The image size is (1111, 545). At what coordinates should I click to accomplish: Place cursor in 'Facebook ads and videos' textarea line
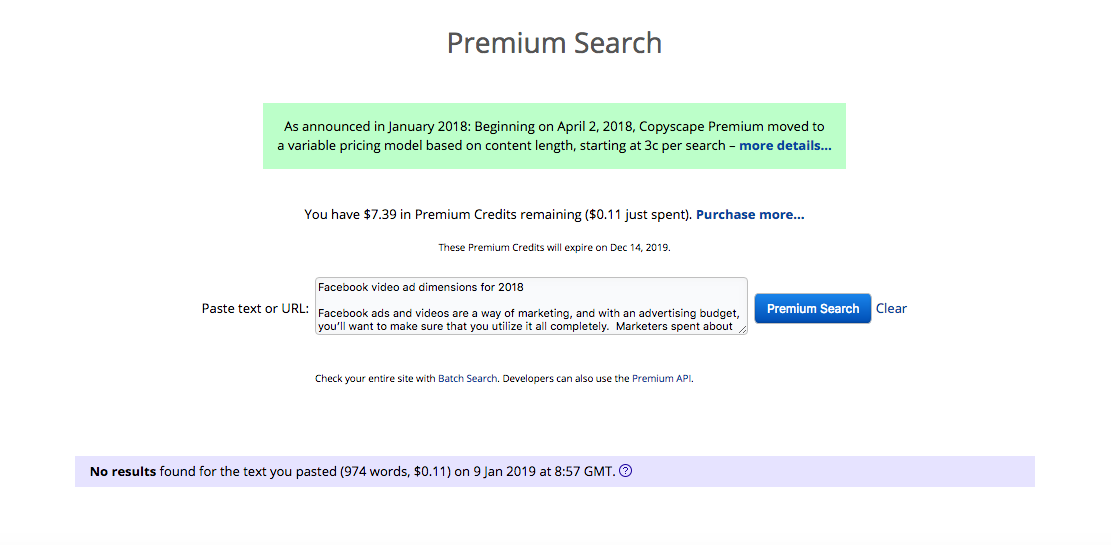(529, 313)
